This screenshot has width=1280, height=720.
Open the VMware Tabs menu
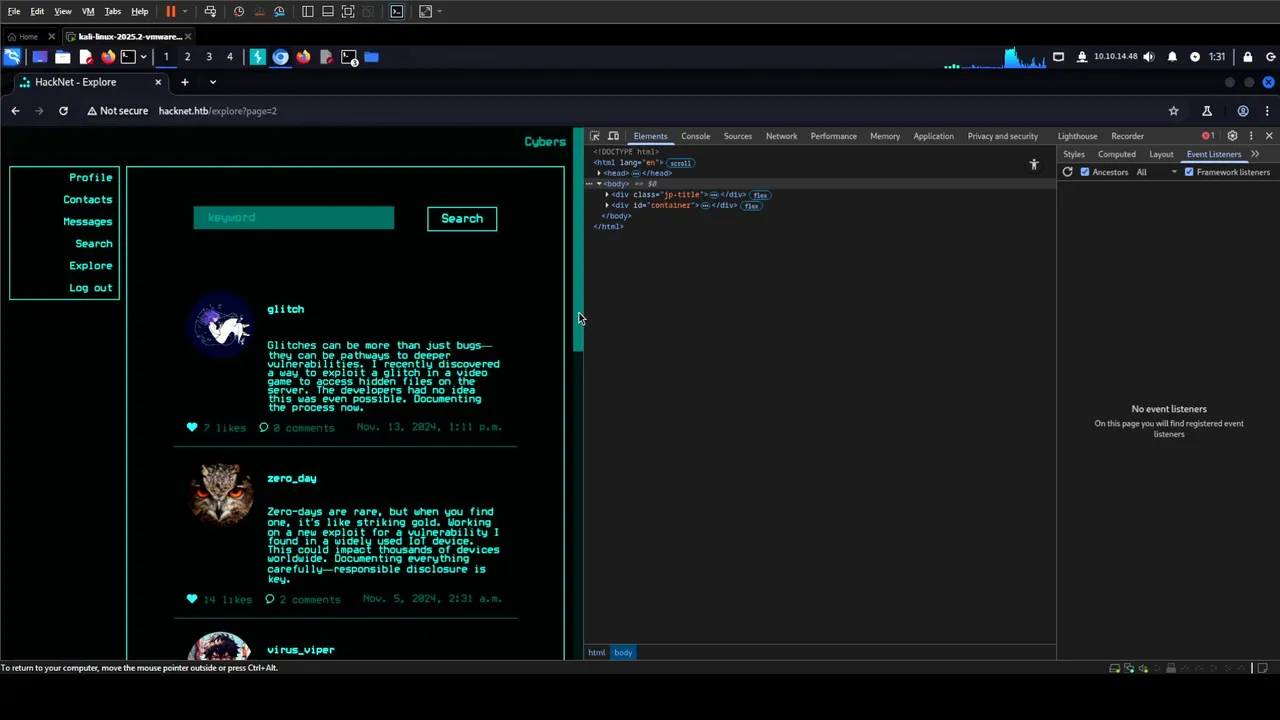(x=113, y=11)
